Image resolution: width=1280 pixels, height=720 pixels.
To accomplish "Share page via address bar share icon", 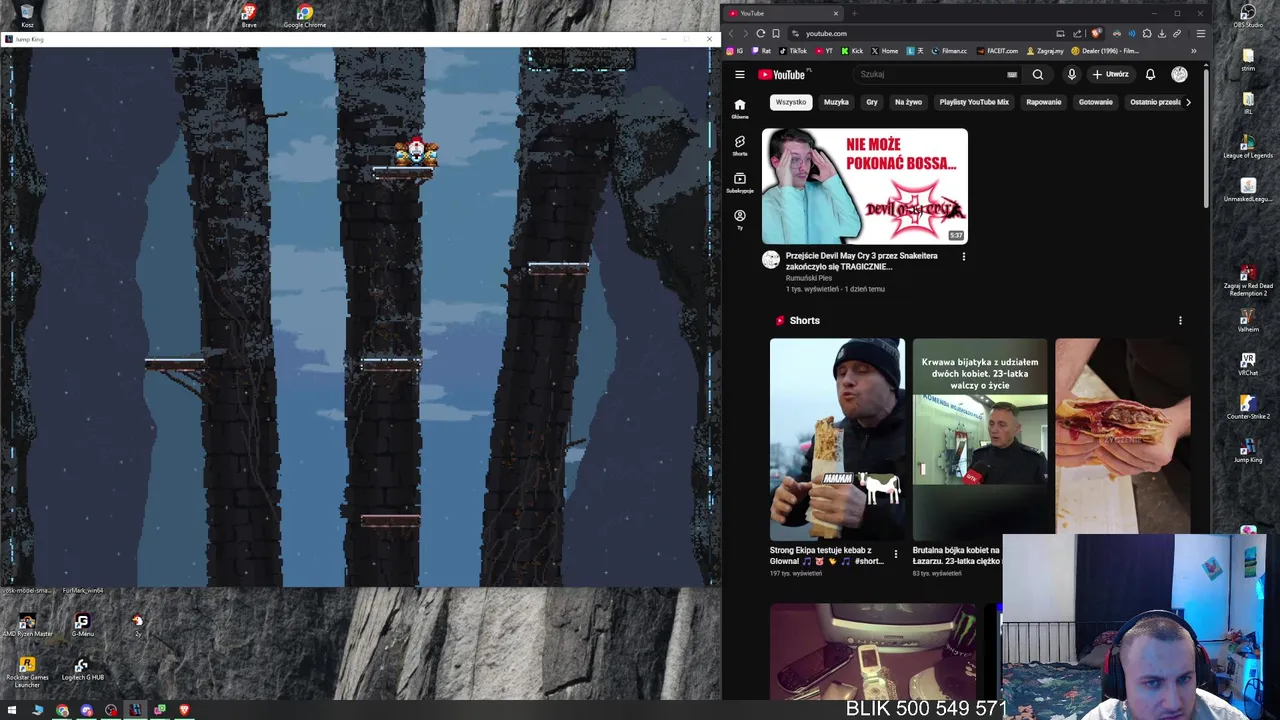I will click(1077, 33).
